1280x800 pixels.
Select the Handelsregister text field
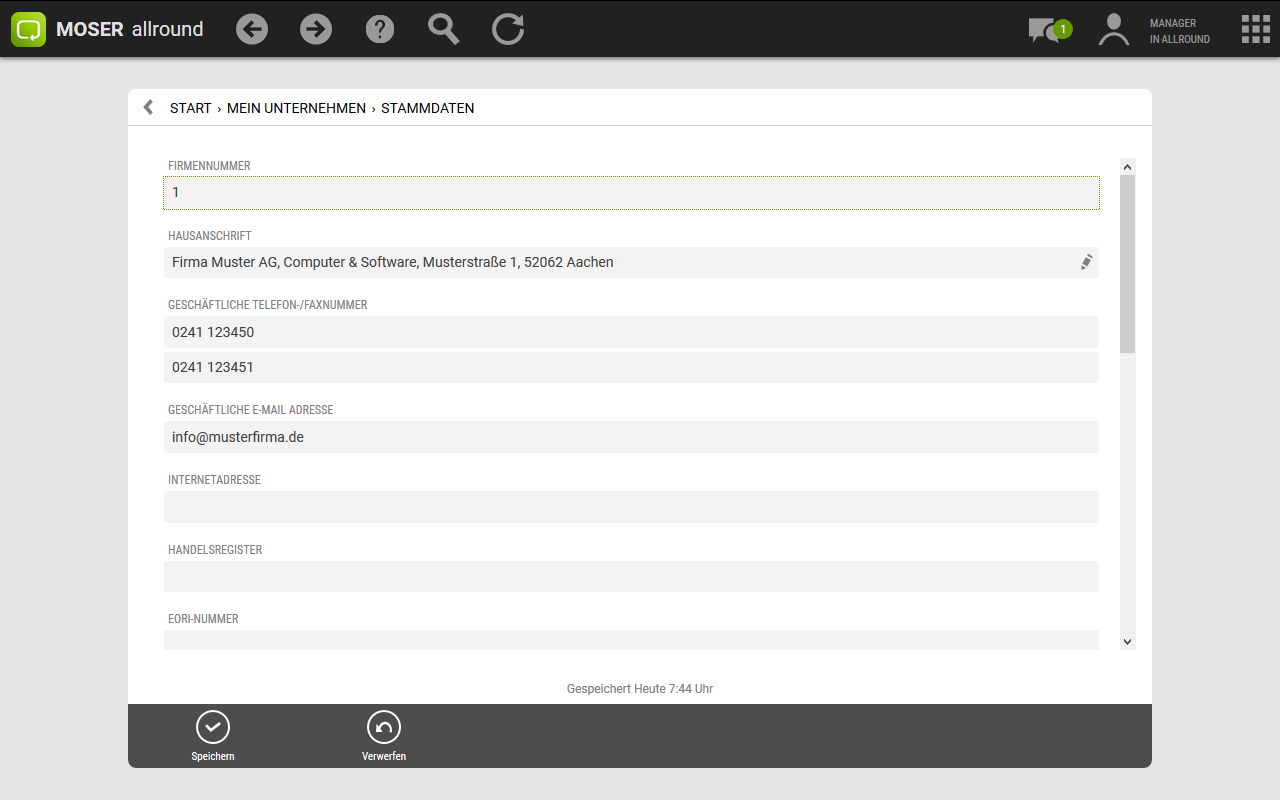click(x=631, y=576)
